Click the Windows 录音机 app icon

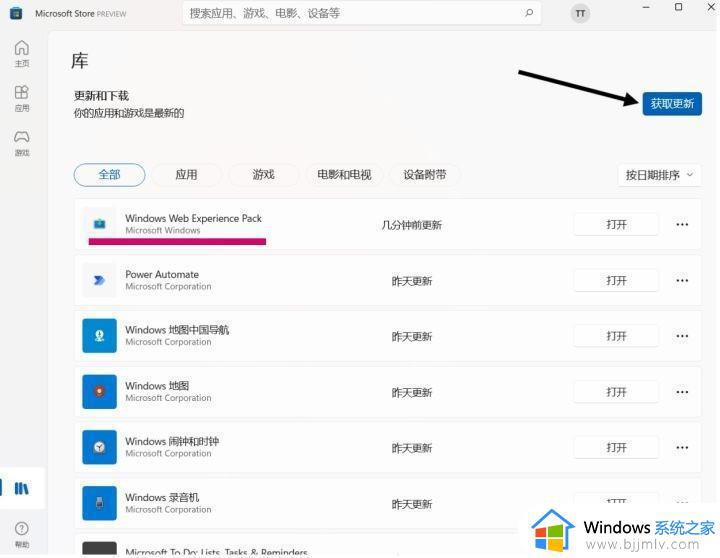(99, 503)
